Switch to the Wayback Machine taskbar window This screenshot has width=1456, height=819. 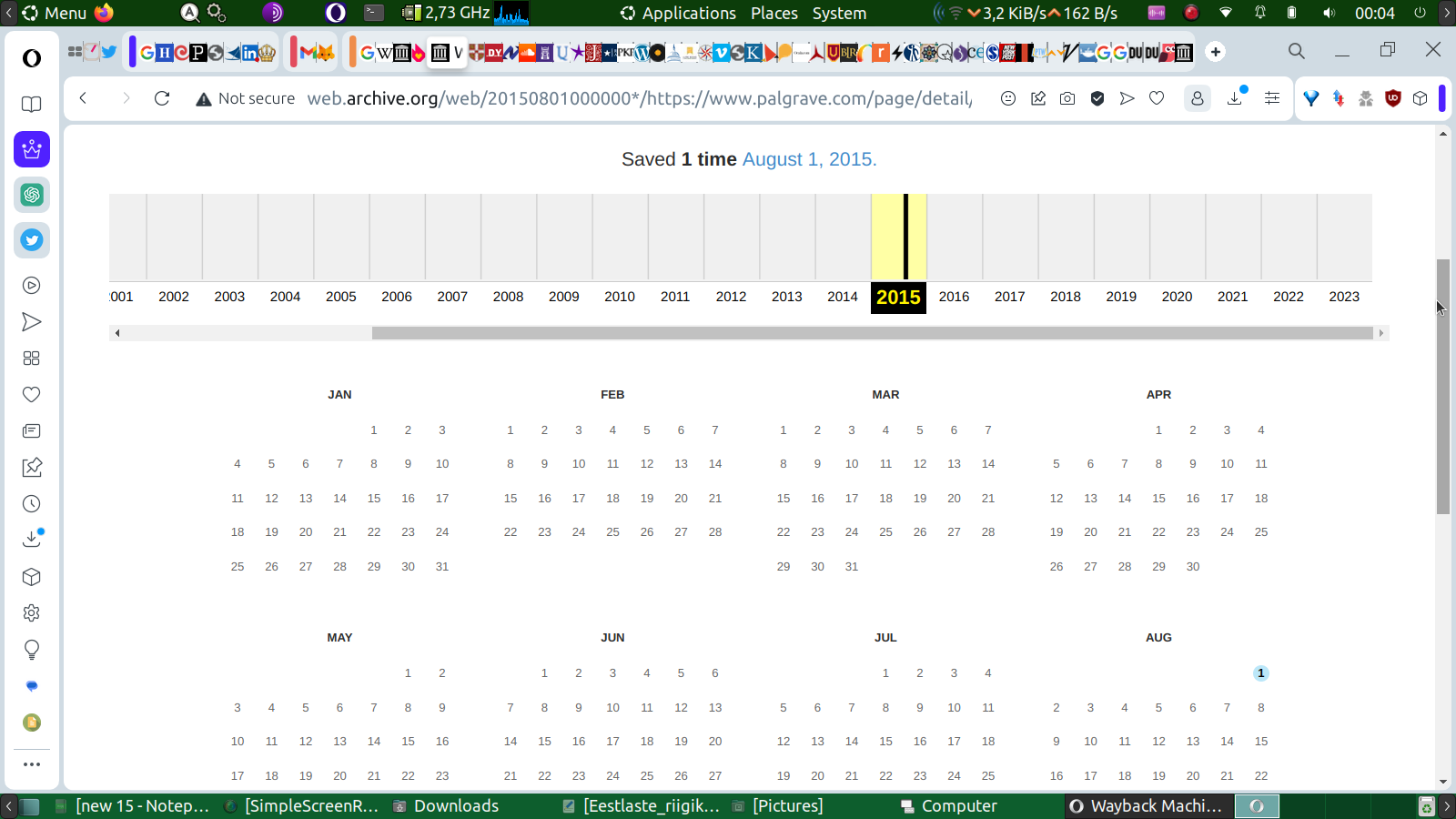[x=1148, y=806]
